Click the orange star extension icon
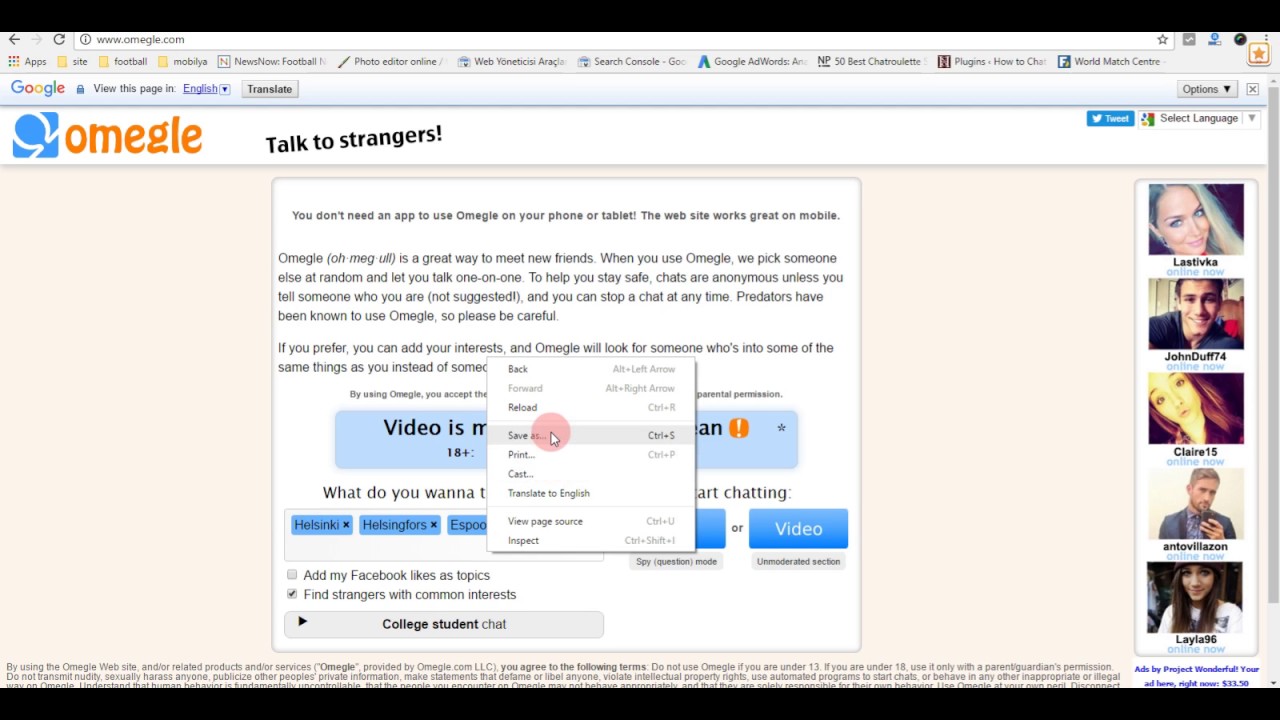The image size is (1280, 720). pos(1258,54)
